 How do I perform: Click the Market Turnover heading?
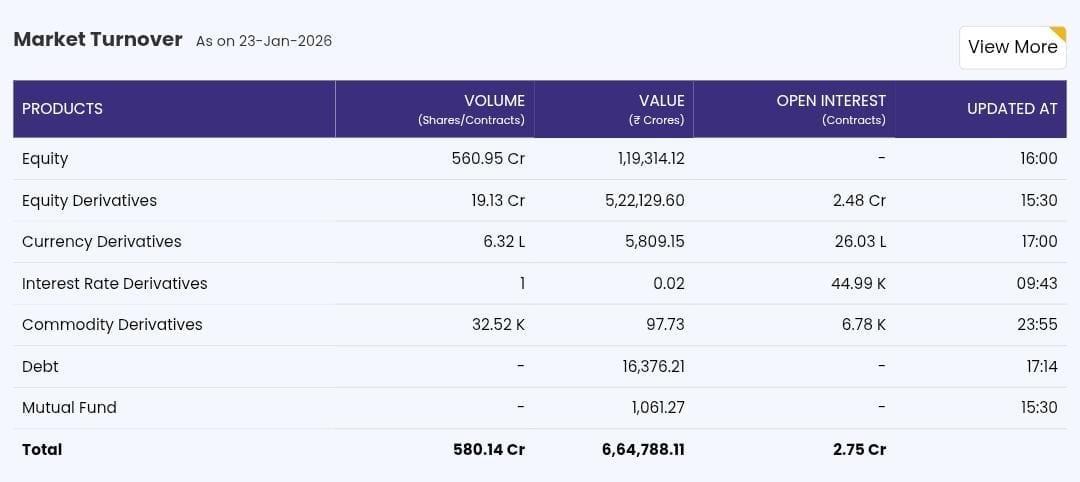click(98, 40)
